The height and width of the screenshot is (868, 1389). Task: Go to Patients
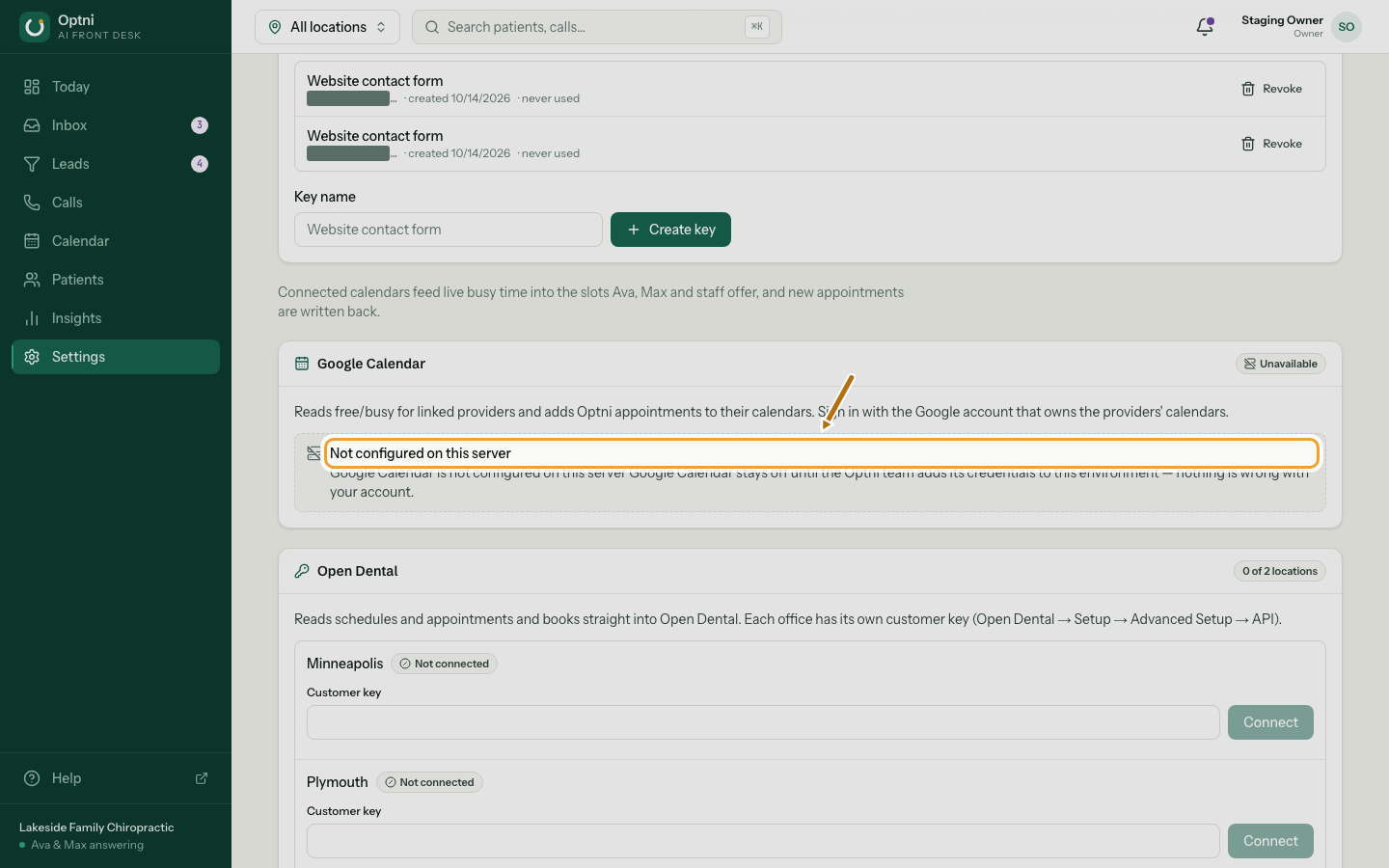(x=116, y=280)
